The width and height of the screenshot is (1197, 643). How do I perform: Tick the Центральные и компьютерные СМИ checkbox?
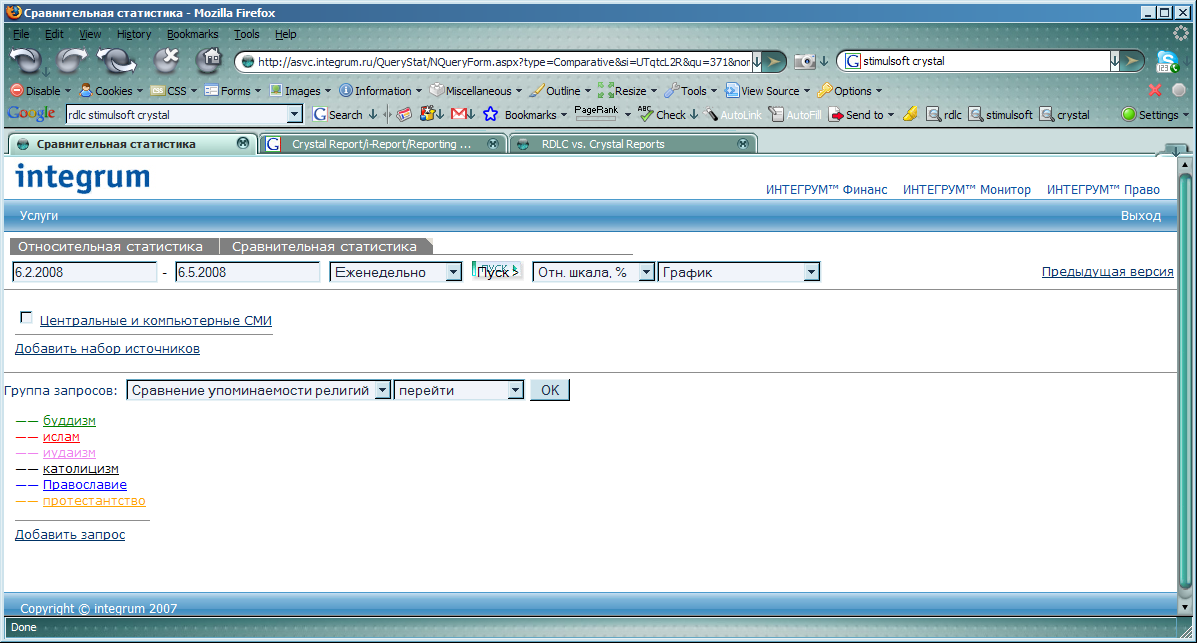tap(26, 317)
